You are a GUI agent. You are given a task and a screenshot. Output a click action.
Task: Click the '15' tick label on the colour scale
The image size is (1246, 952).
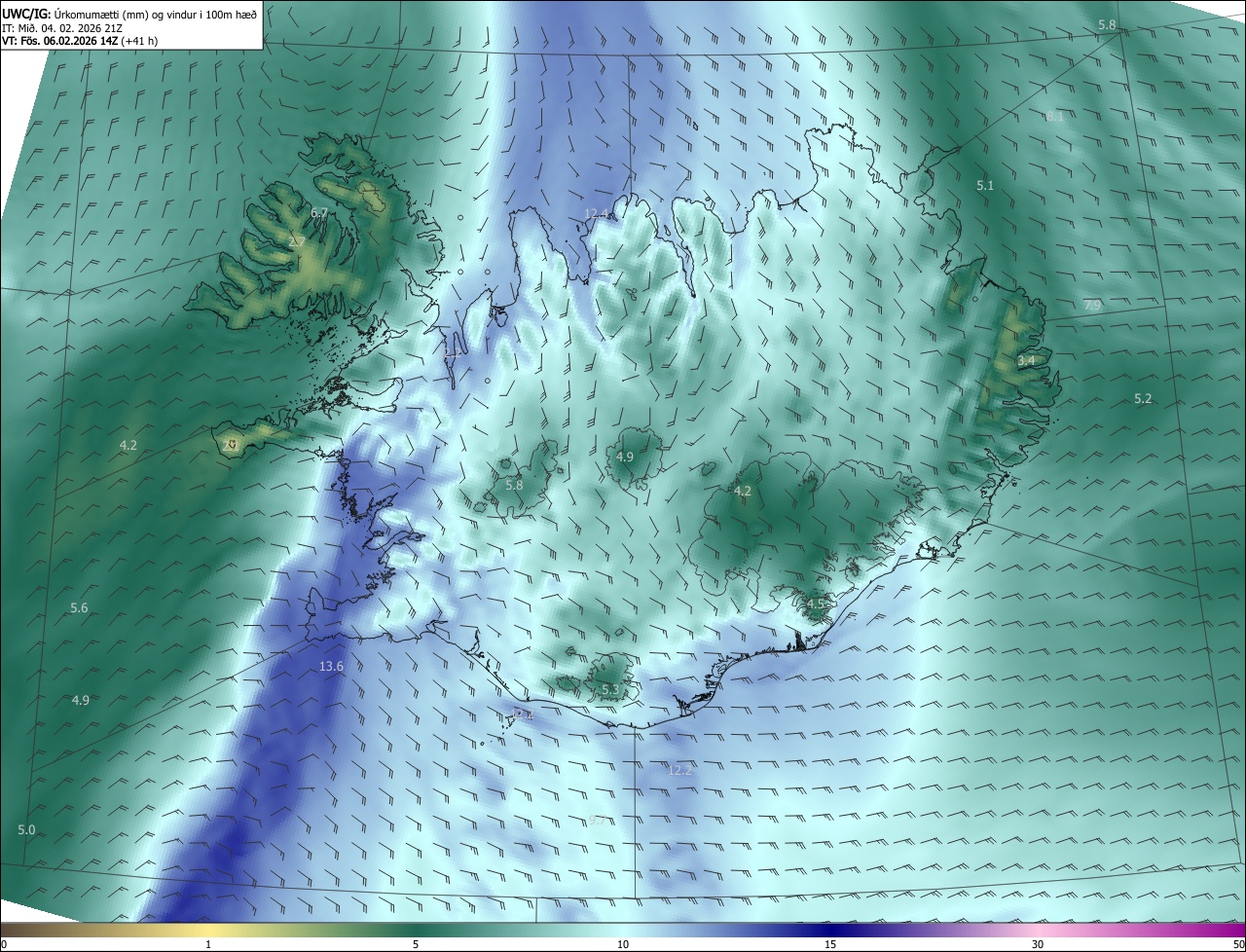830,945
